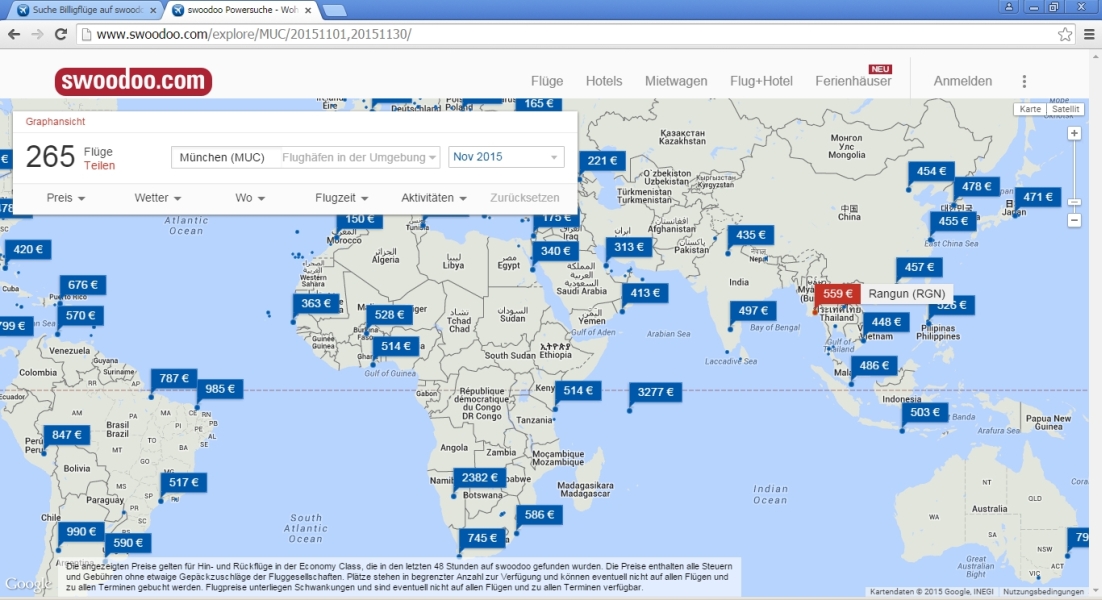Zoom in the map with the plus button
Screen dimensions: 1102x600
[1074, 133]
